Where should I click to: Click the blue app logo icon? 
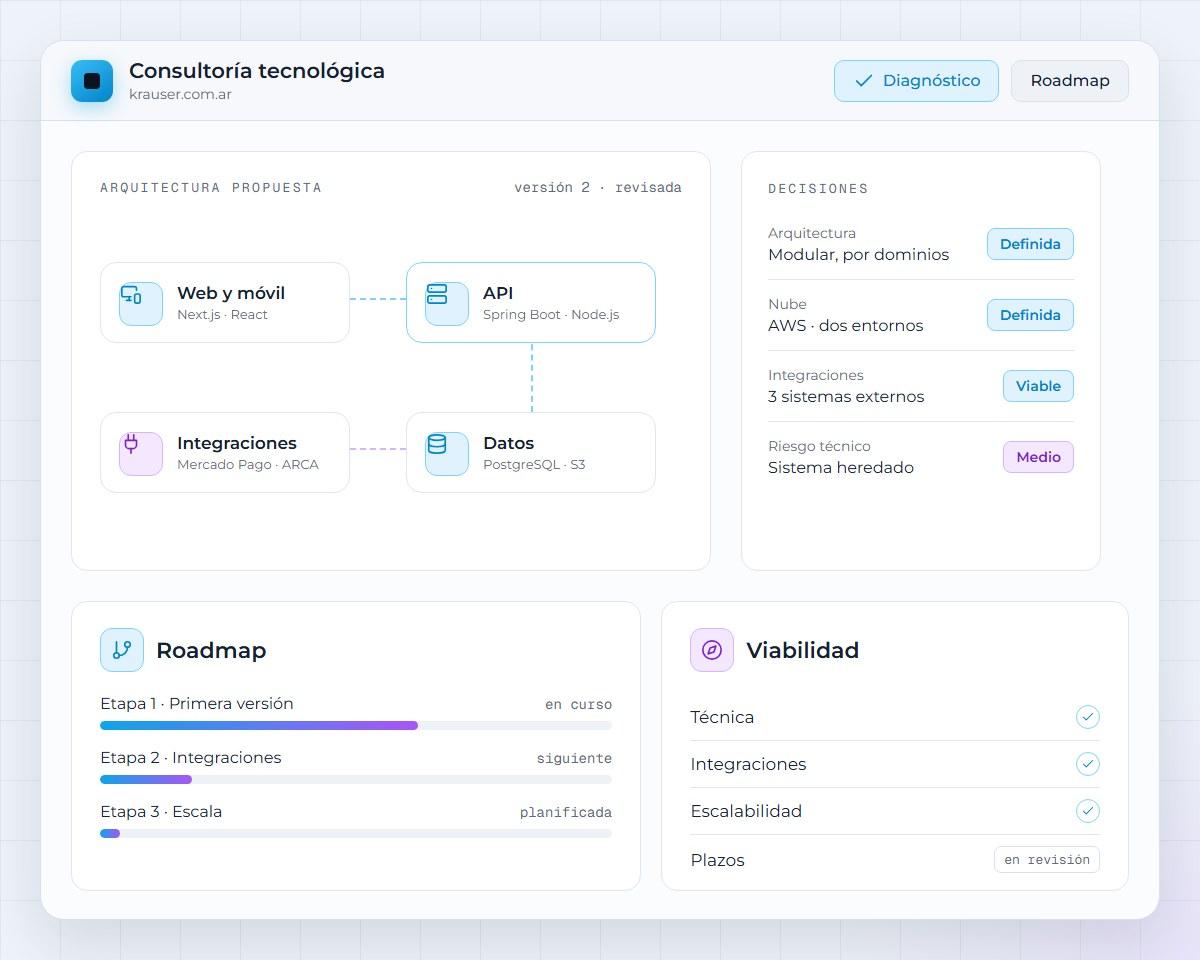[x=92, y=81]
